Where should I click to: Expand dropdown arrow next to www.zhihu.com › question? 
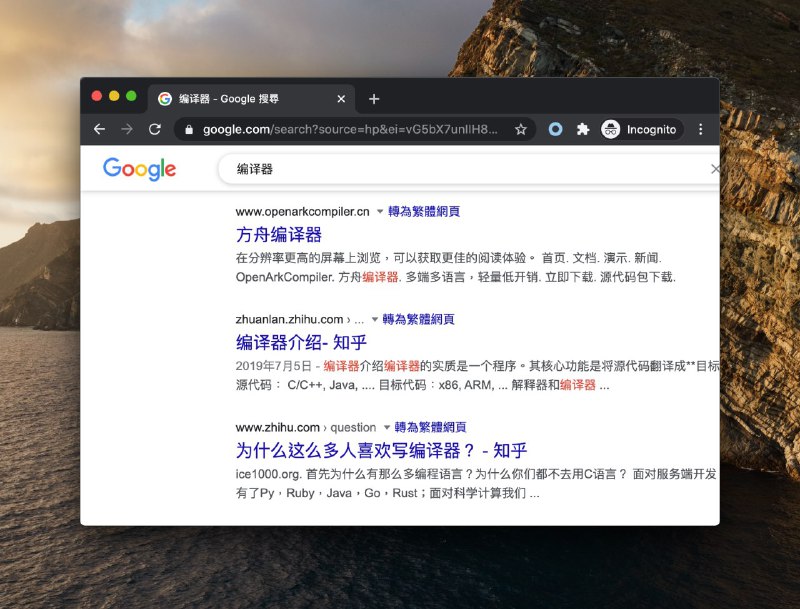point(387,427)
